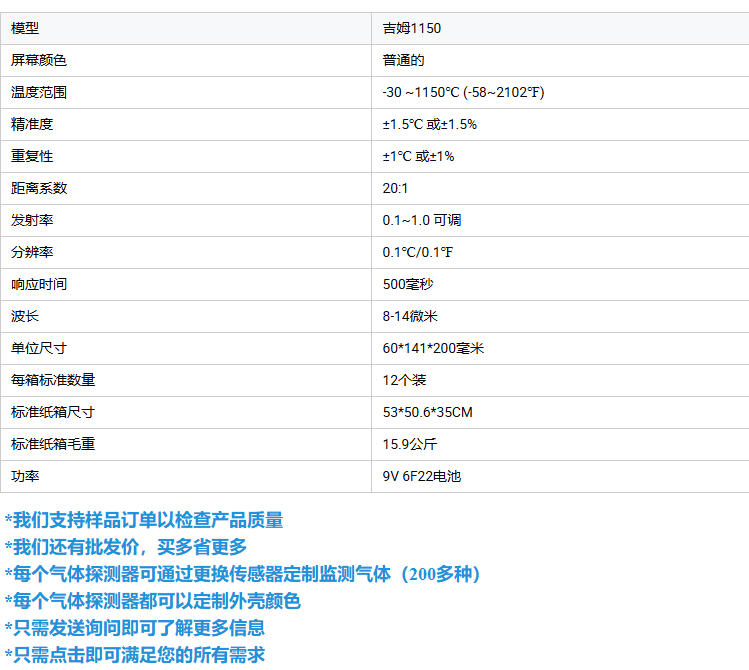749x670 pixels.
Task: Click the blue 我们支持样品订单 text line
Action: pyautogui.click(x=144, y=520)
